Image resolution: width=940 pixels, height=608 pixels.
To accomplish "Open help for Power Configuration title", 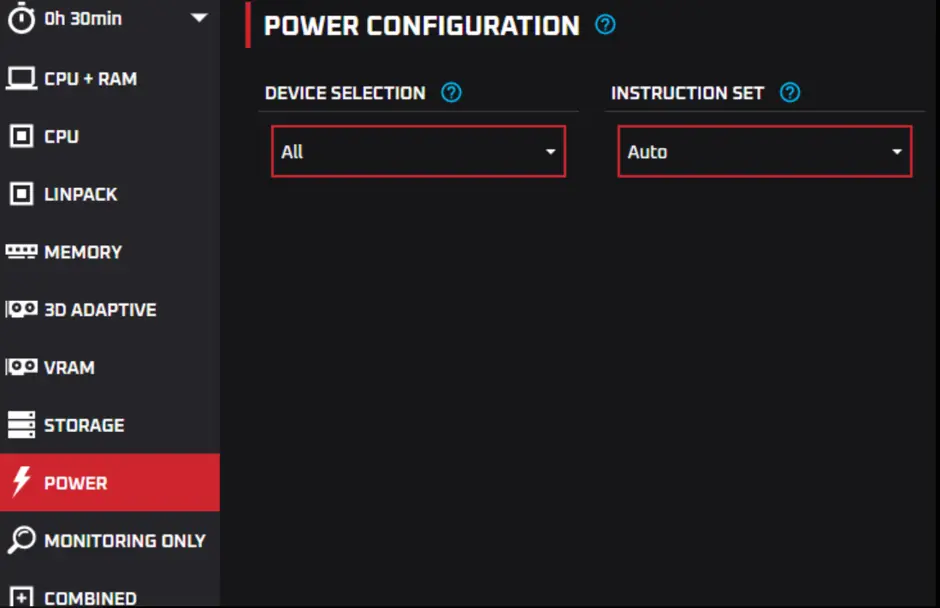I will tap(605, 25).
